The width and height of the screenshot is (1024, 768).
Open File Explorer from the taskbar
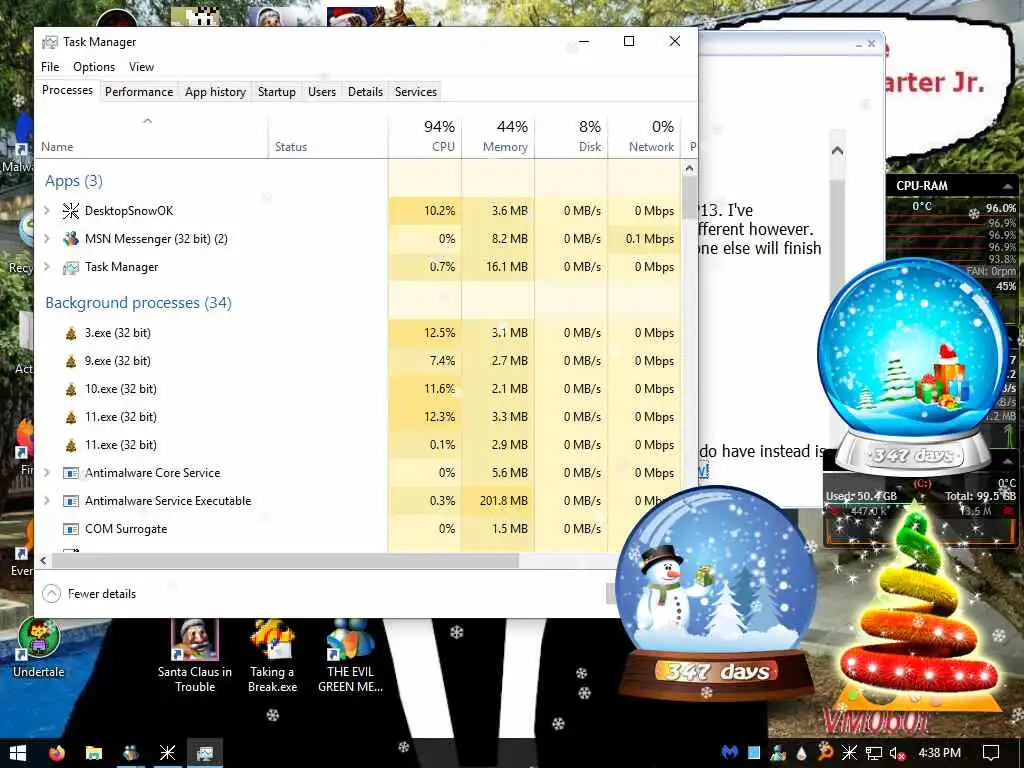pyautogui.click(x=94, y=752)
